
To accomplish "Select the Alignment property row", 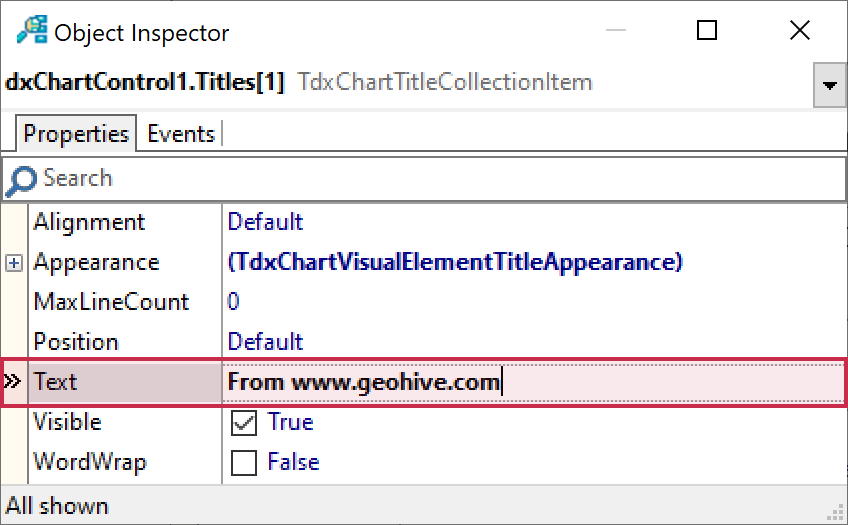I will tap(89, 222).
